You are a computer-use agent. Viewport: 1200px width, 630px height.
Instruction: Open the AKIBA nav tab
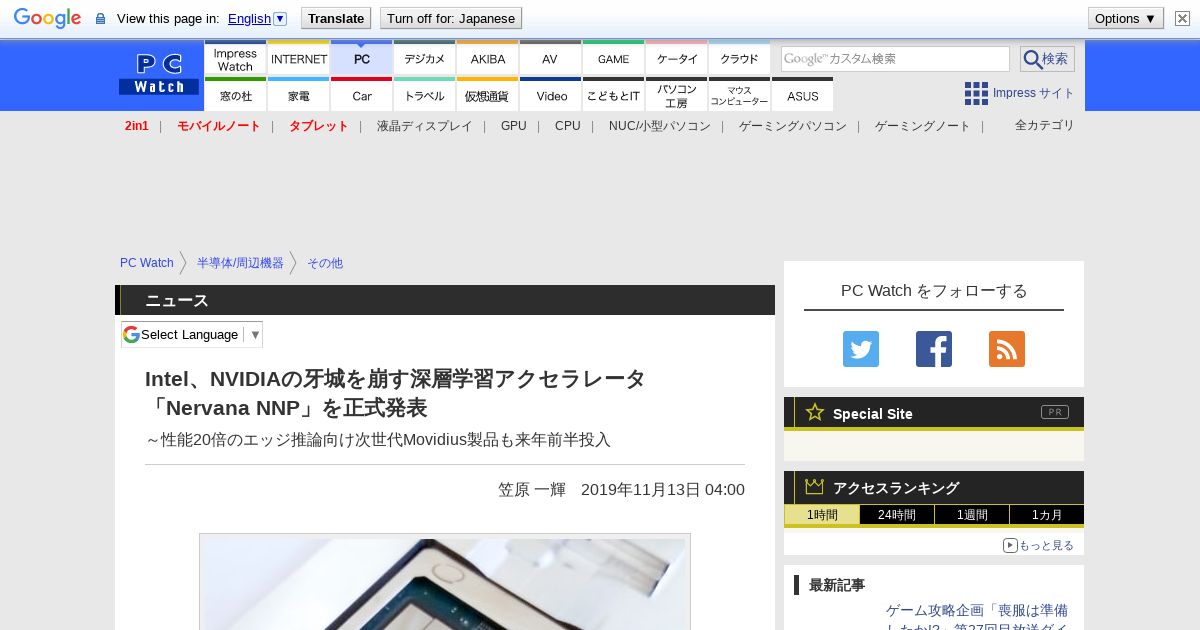488,59
